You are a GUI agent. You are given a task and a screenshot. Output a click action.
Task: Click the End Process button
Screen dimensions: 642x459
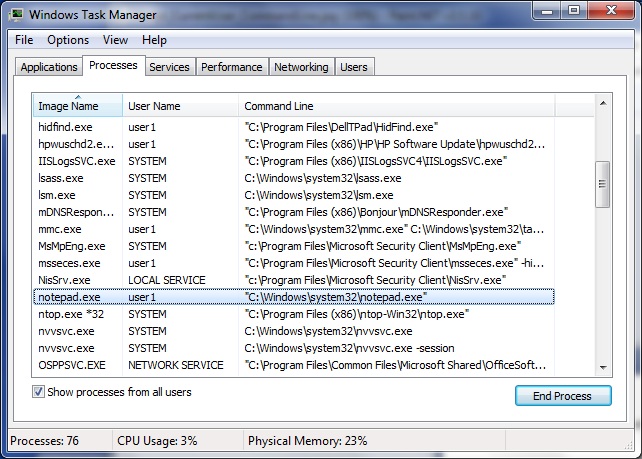[x=563, y=396]
